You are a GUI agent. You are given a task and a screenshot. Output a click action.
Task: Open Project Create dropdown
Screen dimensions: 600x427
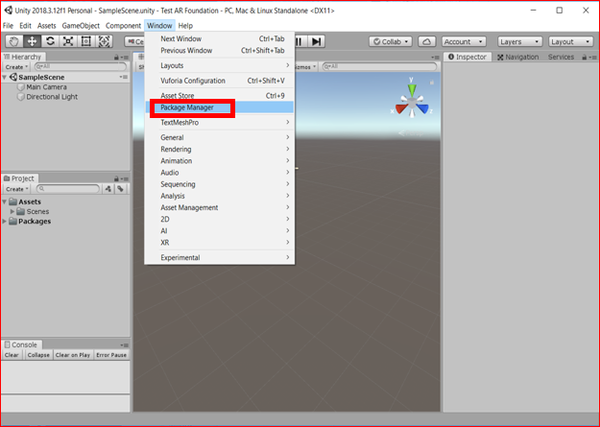coord(17,189)
